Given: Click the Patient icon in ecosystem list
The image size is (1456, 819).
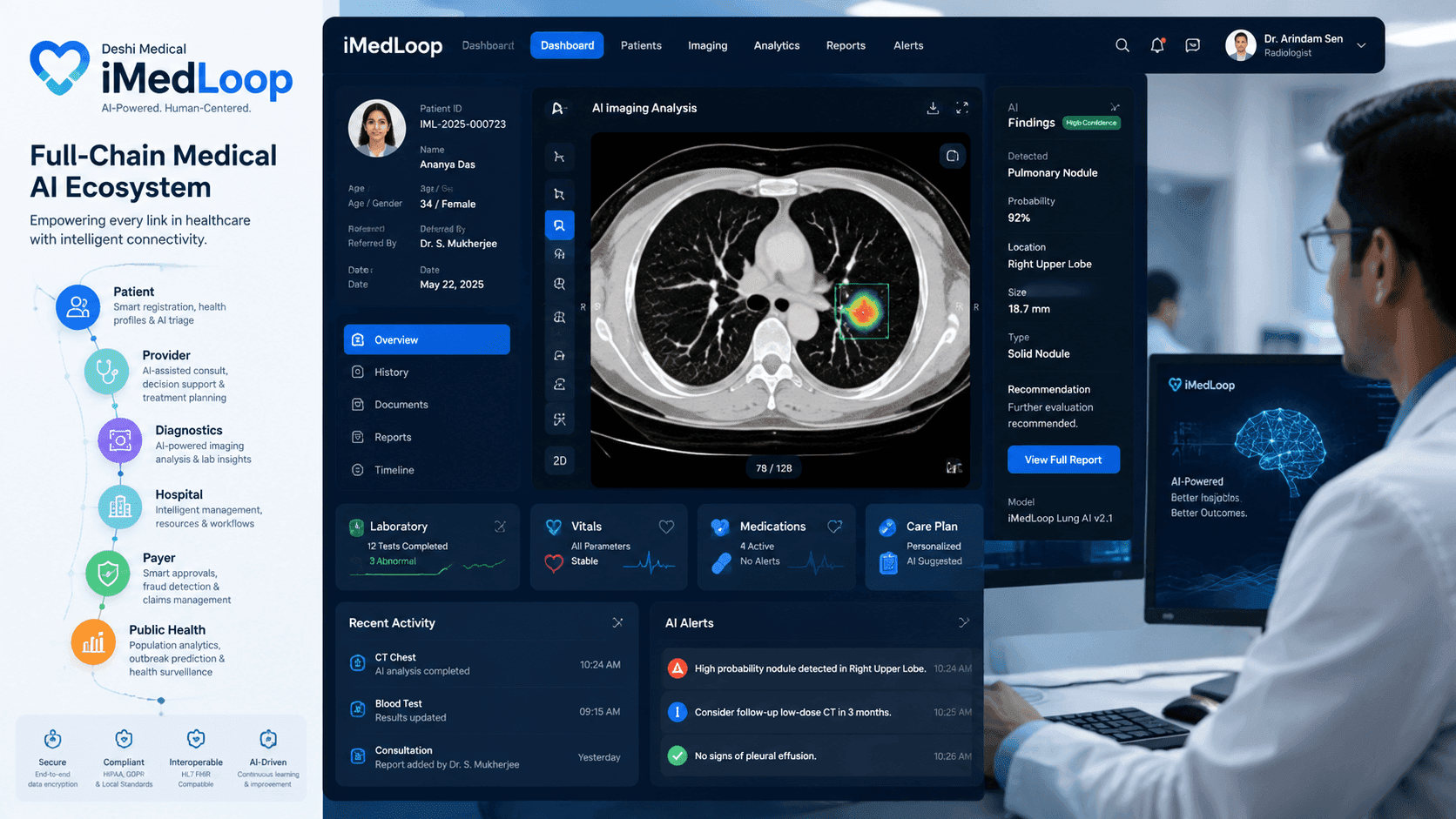Looking at the screenshot, I should (78, 307).
